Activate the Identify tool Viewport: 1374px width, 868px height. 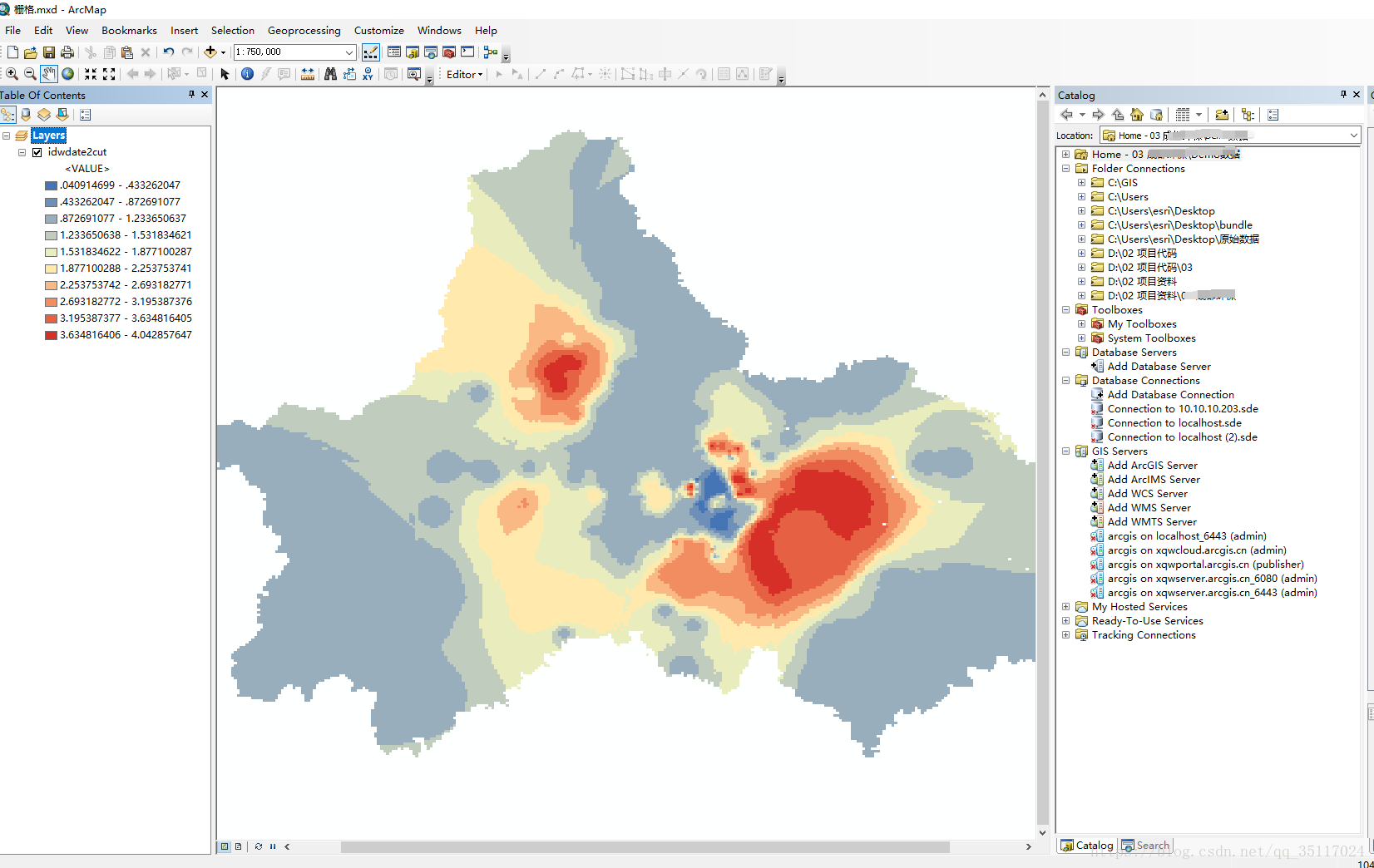247,74
